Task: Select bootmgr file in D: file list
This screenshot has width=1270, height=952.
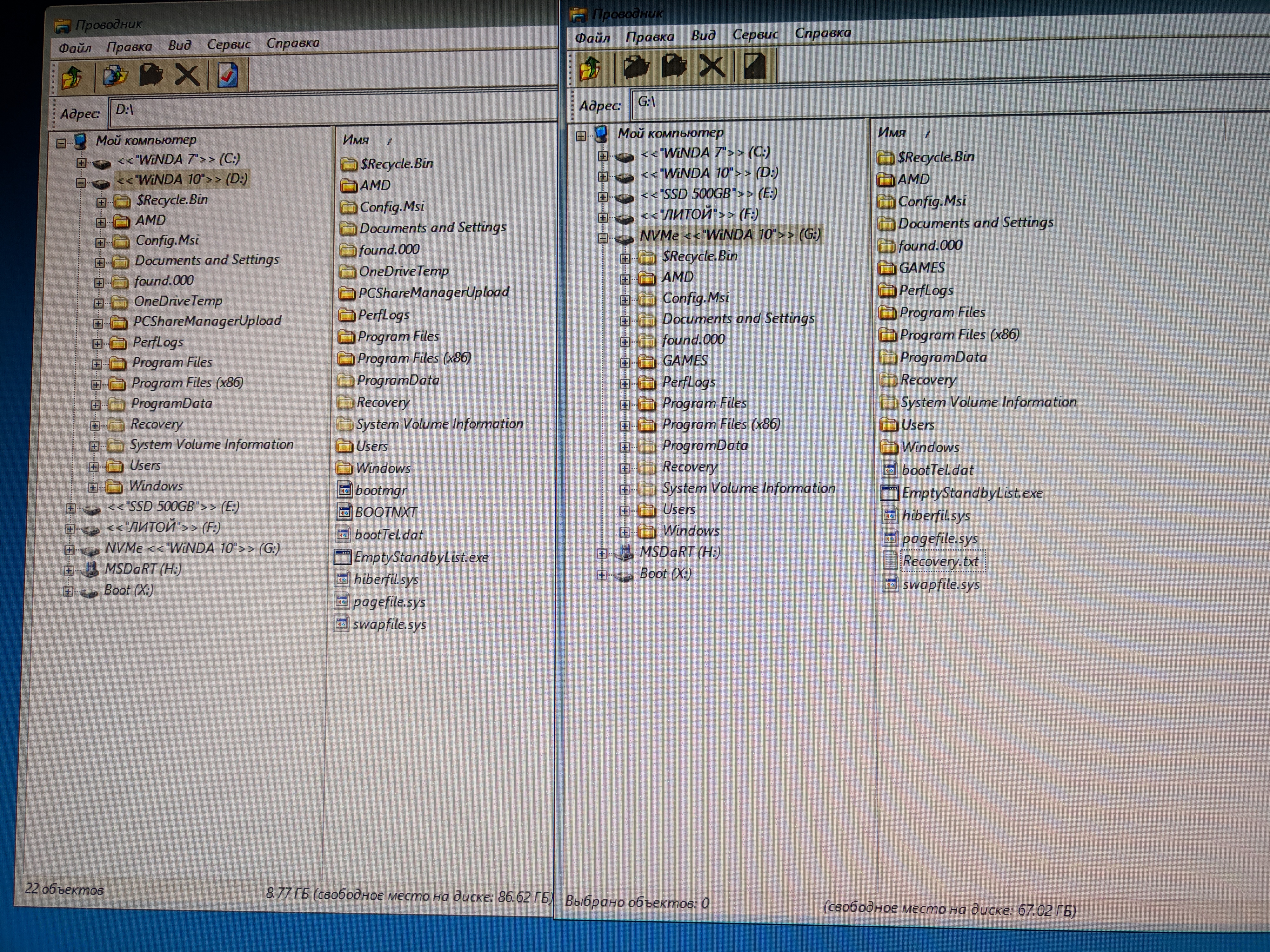Action: pos(380,491)
